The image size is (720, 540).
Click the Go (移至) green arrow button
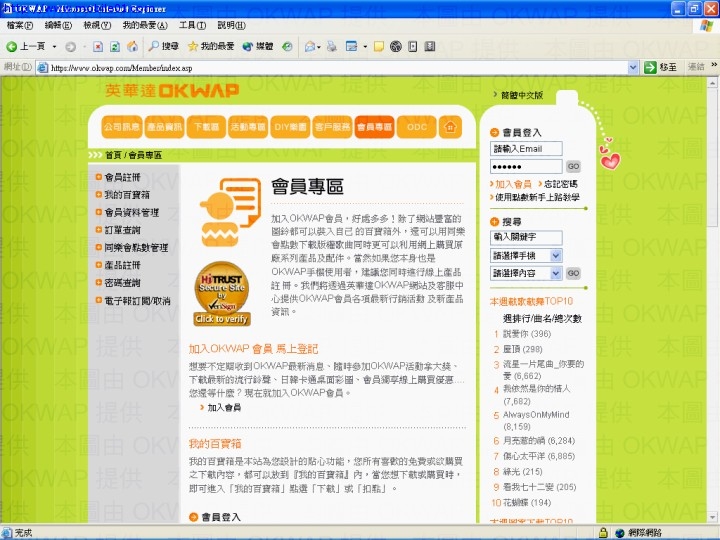[660, 67]
